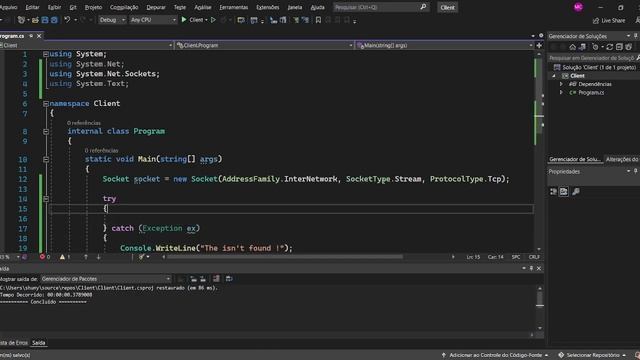Select Solução 'Client' row in tree
The height and width of the screenshot is (360, 640).
tap(594, 67)
